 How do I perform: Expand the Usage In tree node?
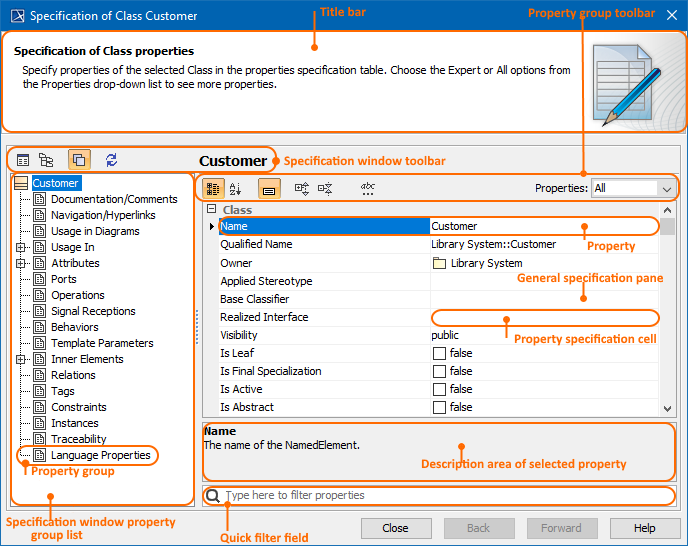pyautogui.click(x=20, y=248)
